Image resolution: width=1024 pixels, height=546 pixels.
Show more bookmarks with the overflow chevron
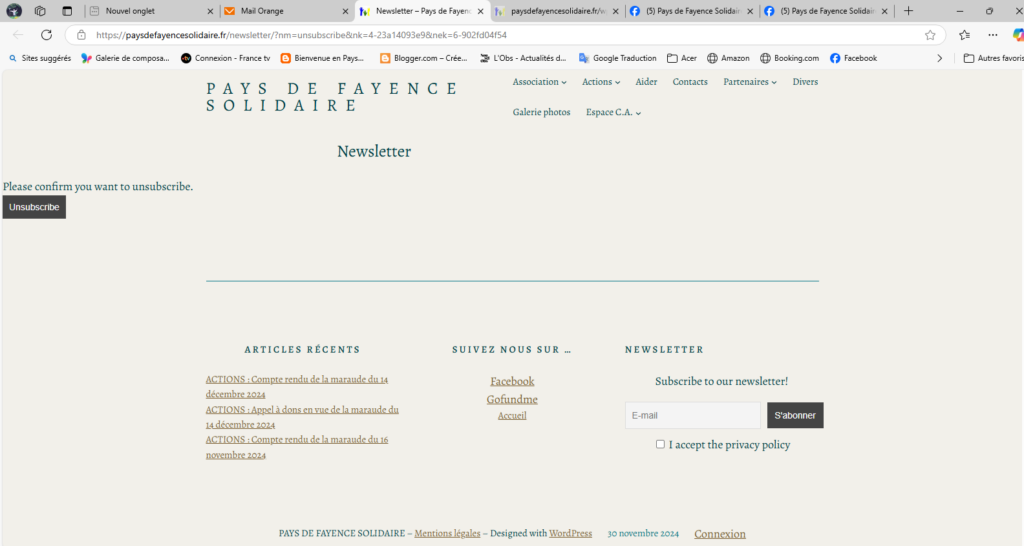pyautogui.click(x=939, y=58)
